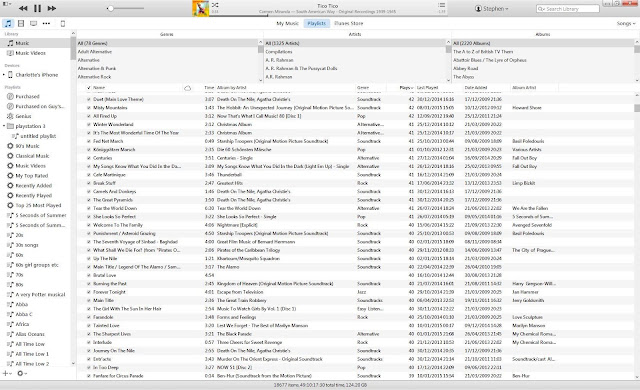Uncheck the Break Stuff song
This screenshot has height=390, width=640.
pyautogui.click(x=89, y=183)
